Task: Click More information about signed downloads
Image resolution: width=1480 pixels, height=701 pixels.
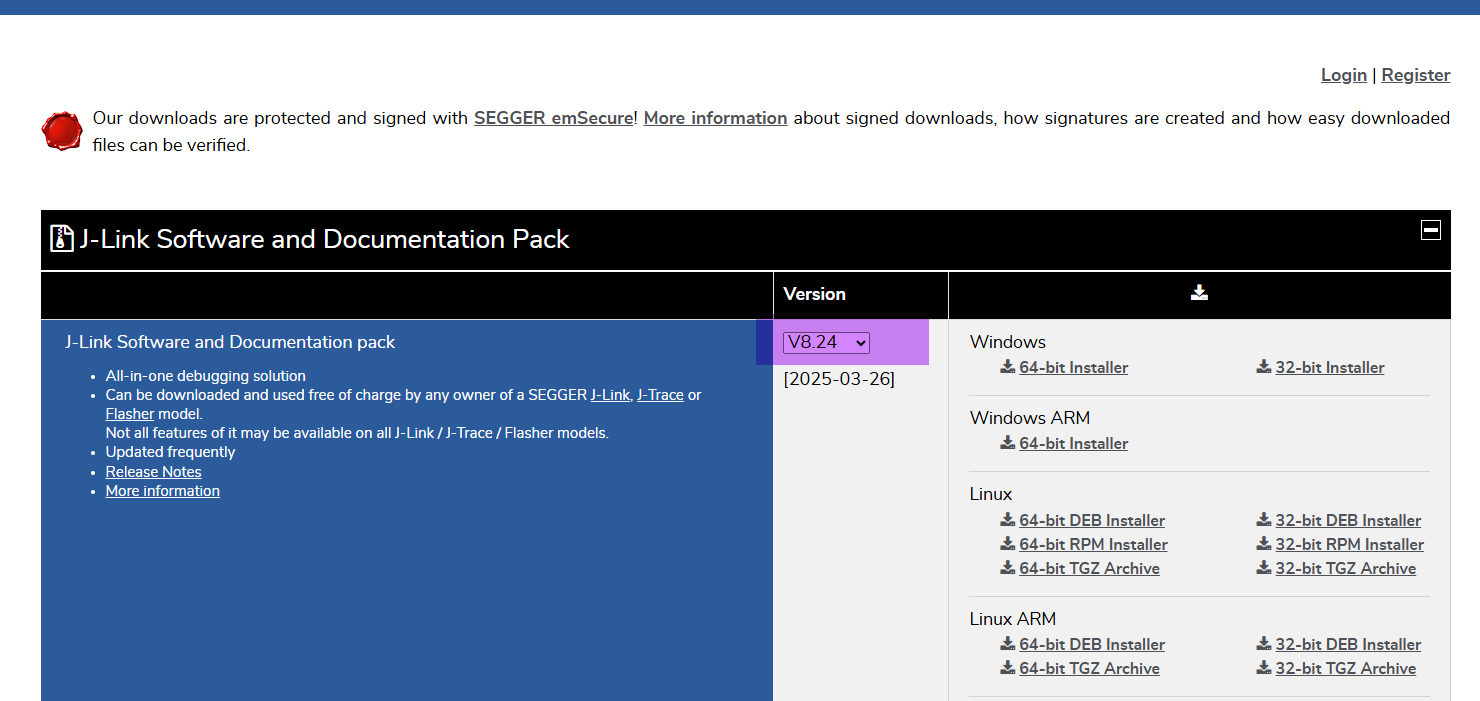Action: tap(714, 117)
